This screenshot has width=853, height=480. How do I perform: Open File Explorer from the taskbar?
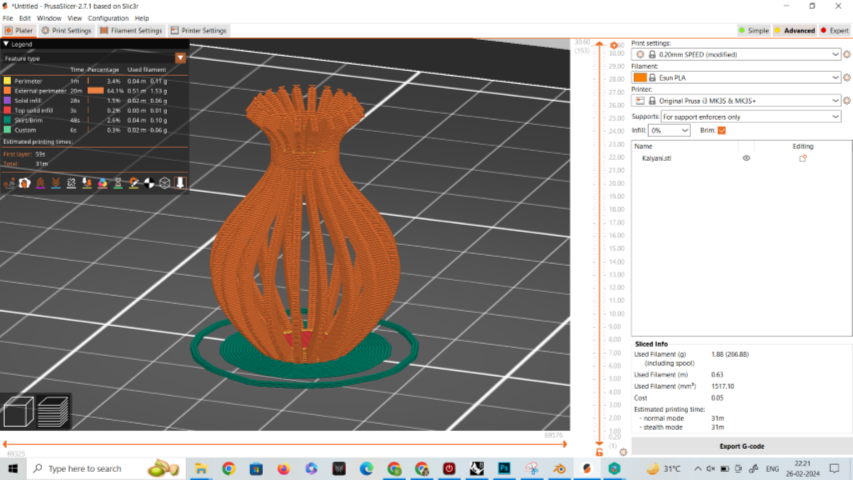click(x=201, y=469)
